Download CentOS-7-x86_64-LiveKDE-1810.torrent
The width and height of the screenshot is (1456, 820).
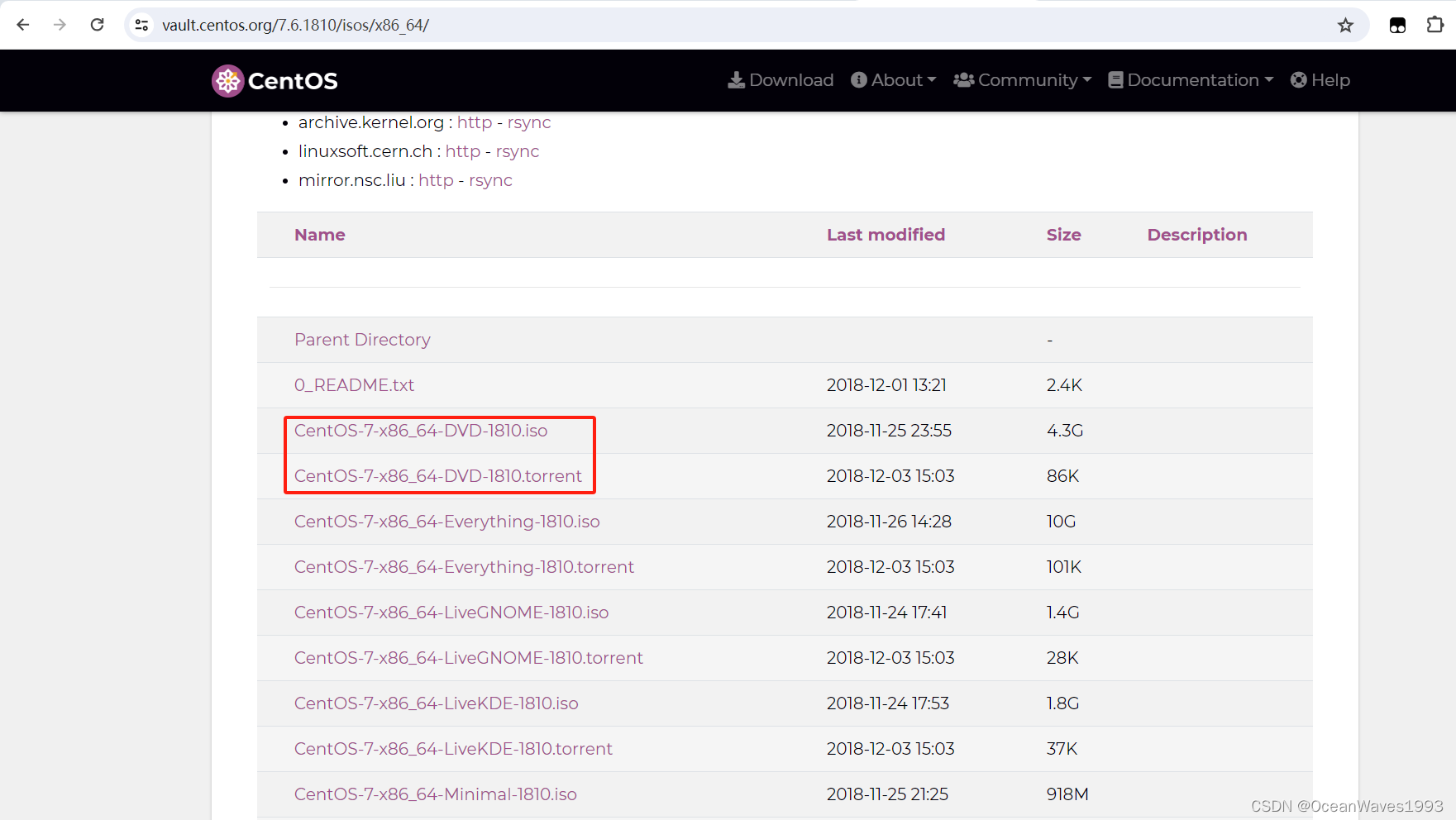453,749
